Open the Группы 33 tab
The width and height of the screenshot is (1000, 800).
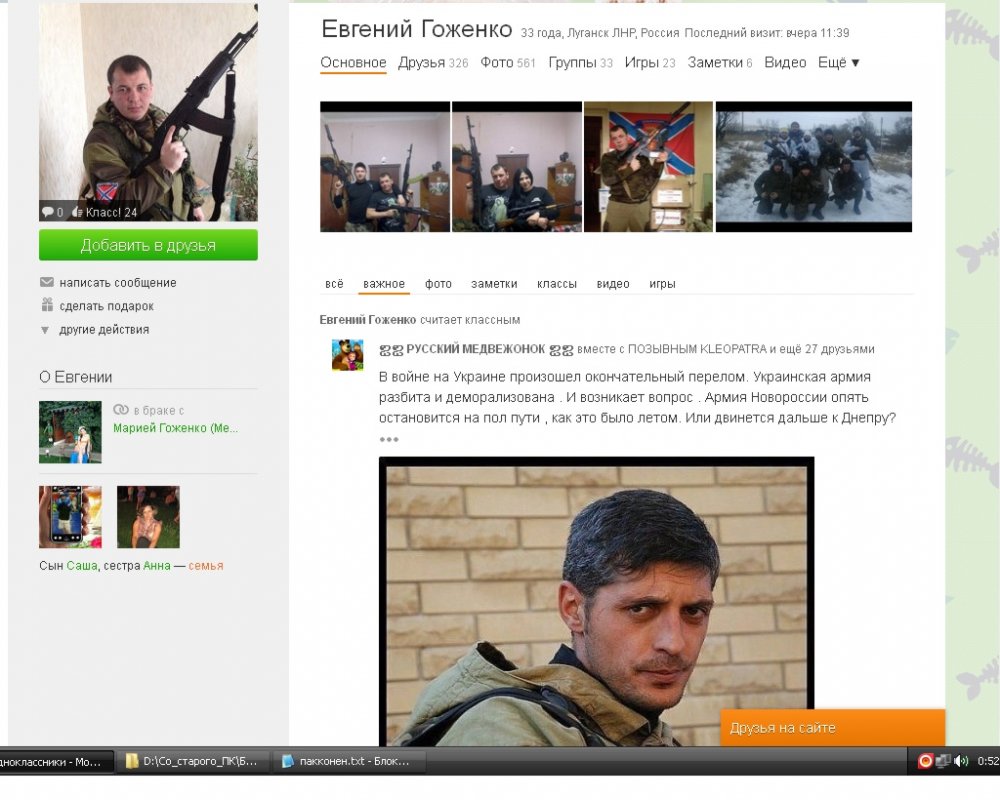(x=580, y=63)
